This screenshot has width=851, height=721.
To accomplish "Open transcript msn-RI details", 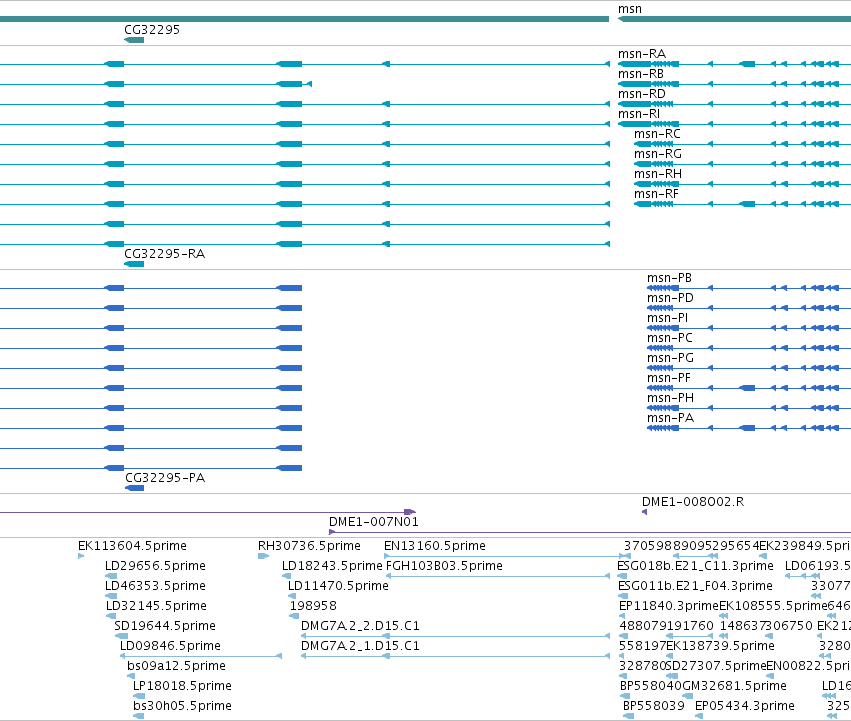I will click(x=639, y=114).
